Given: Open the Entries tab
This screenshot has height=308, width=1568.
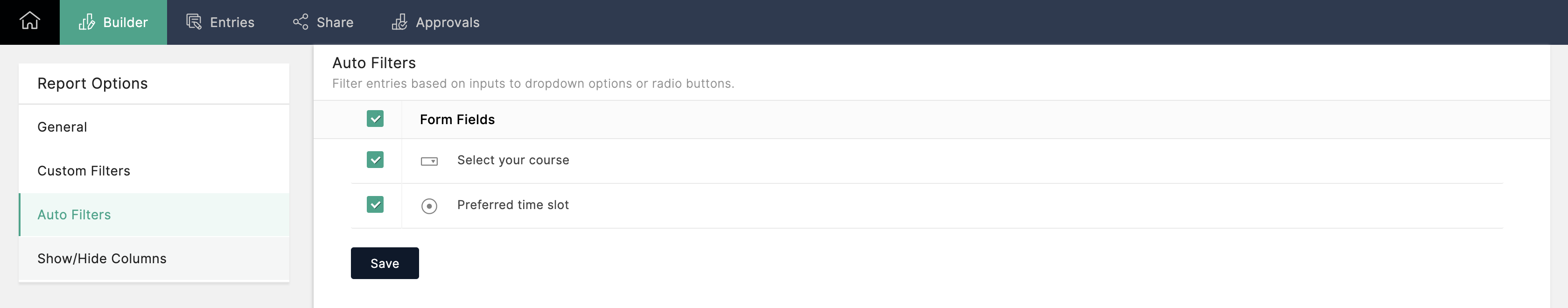Looking at the screenshot, I should [x=231, y=22].
